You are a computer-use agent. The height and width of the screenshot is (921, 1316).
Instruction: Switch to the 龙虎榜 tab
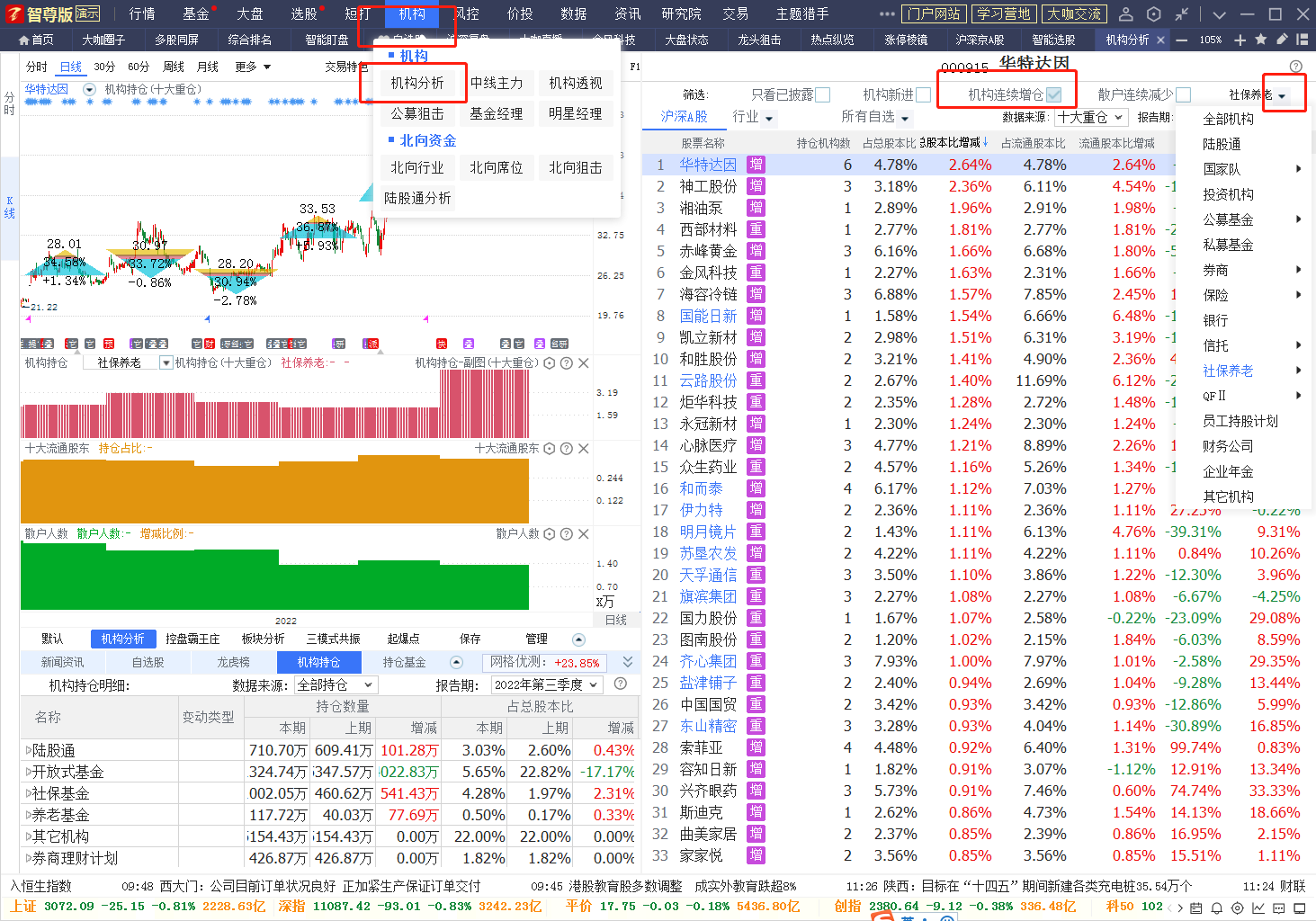[233, 662]
